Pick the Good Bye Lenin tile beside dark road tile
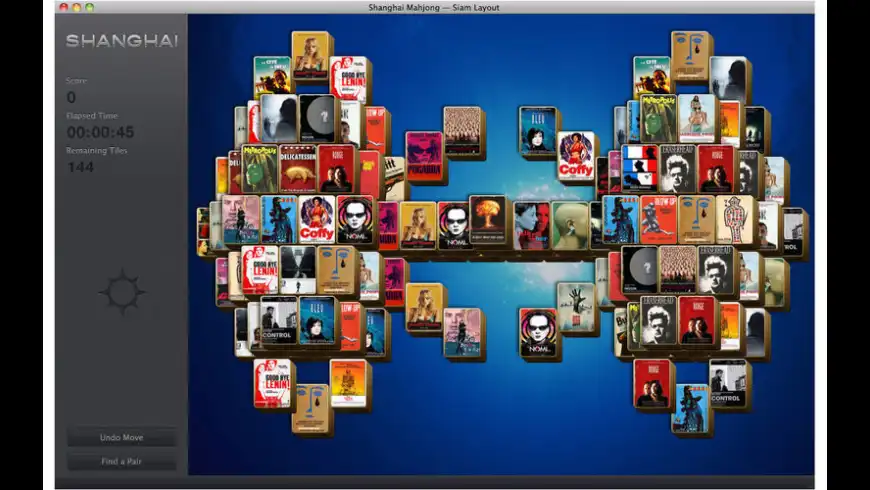The image size is (870, 490). tap(260, 270)
